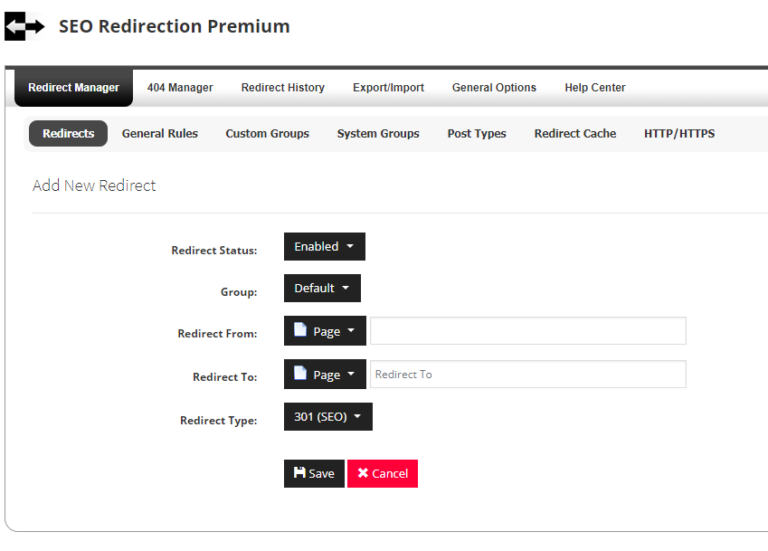Expand the Redirect From Page type caret
The image size is (768, 551).
(x=351, y=331)
